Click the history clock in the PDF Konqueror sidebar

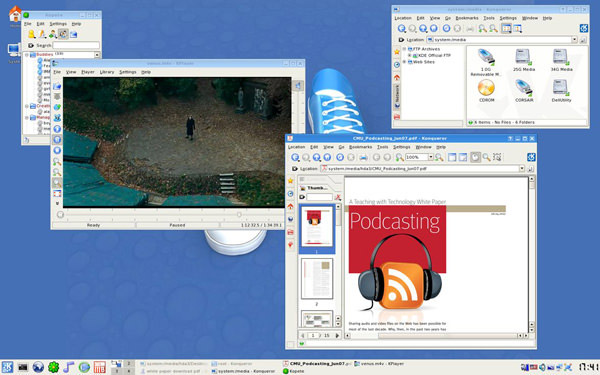tap(290, 194)
